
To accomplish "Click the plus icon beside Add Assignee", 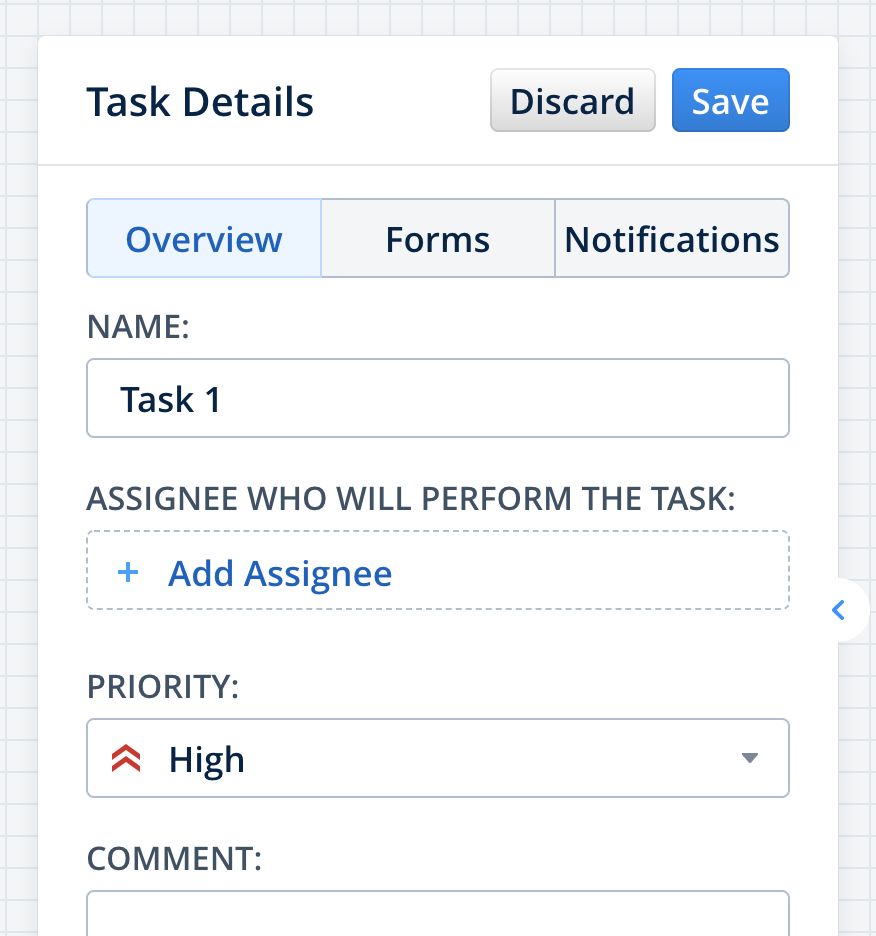I will coord(127,573).
